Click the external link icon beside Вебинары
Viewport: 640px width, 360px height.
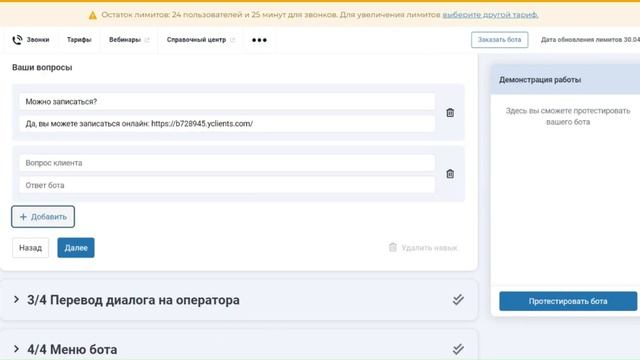[x=147, y=40]
